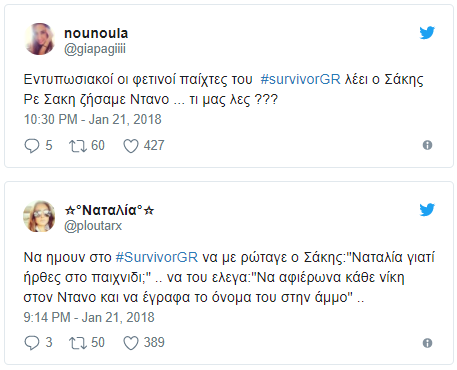The width and height of the screenshot is (457, 370).
Task: Retweet Ναταλία's tweet showing 50 retweets
Action: click(x=78, y=343)
